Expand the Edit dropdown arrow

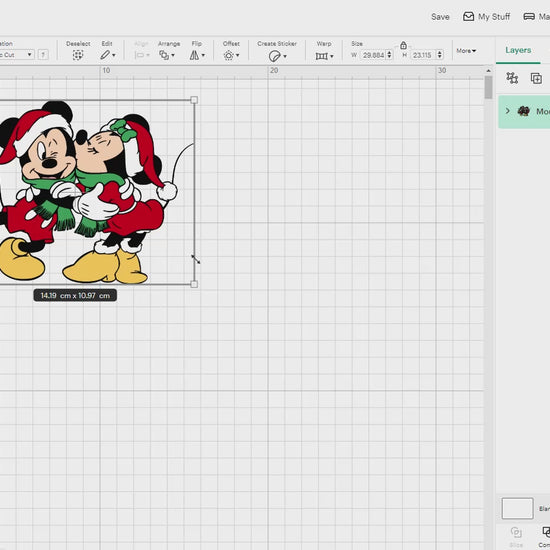click(114, 55)
